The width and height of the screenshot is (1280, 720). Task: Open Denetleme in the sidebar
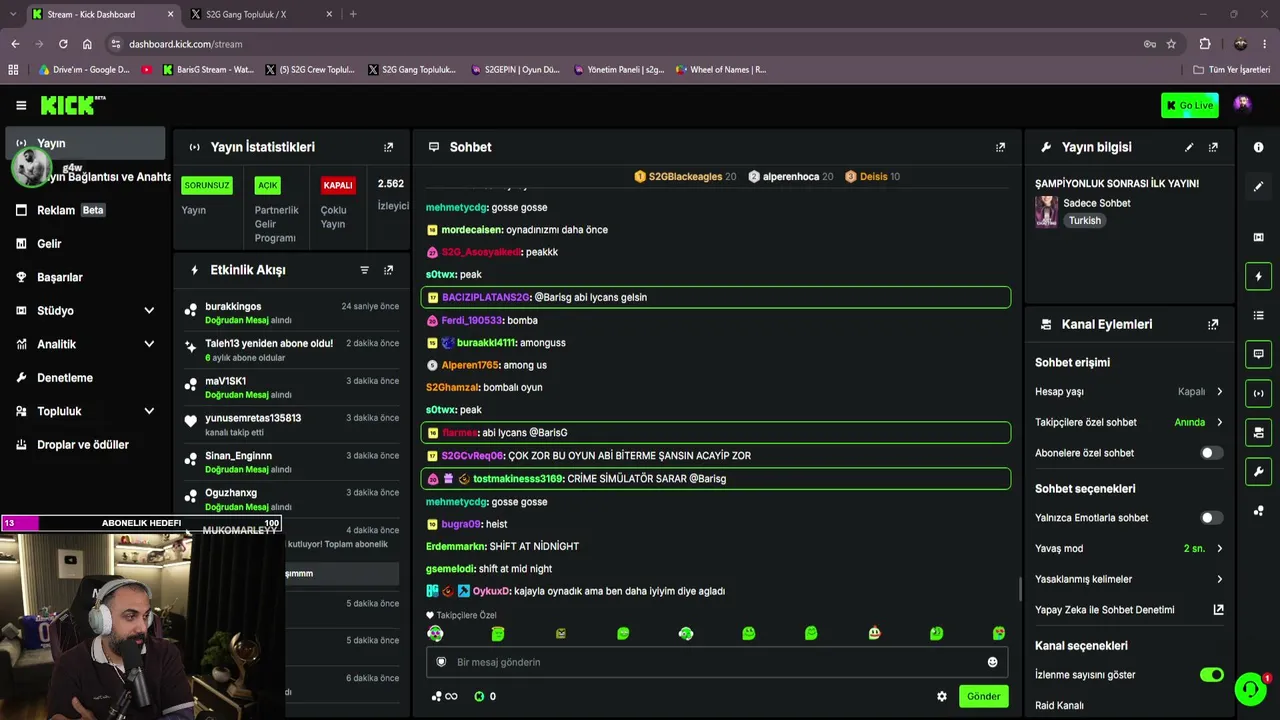[x=85, y=378]
